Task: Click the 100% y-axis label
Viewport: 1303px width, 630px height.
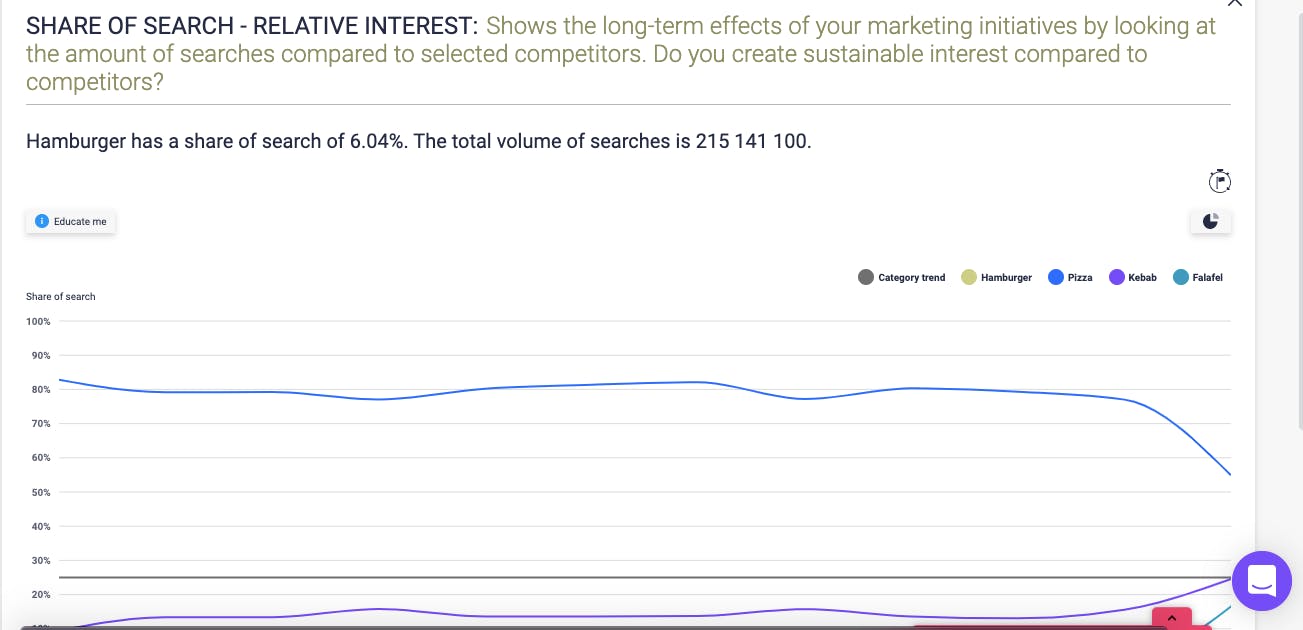Action: click(39, 322)
